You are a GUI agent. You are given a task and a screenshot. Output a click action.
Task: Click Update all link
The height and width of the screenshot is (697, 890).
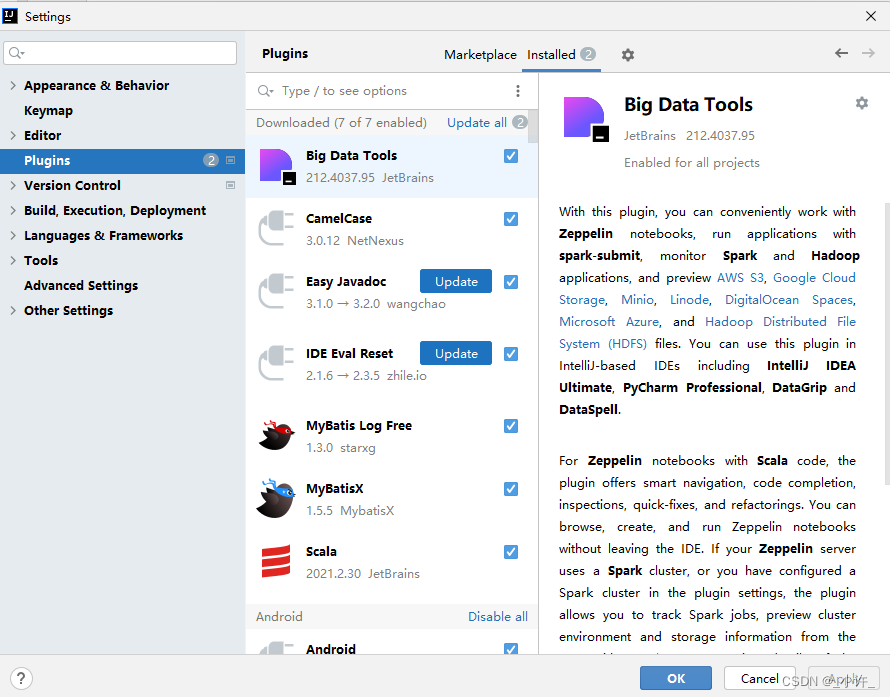[x=477, y=123]
